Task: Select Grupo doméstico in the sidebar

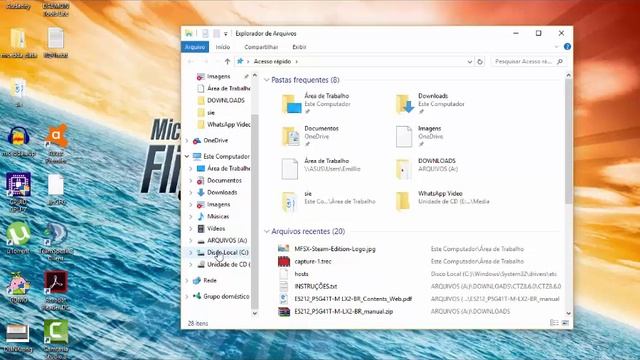Action: click(x=226, y=296)
